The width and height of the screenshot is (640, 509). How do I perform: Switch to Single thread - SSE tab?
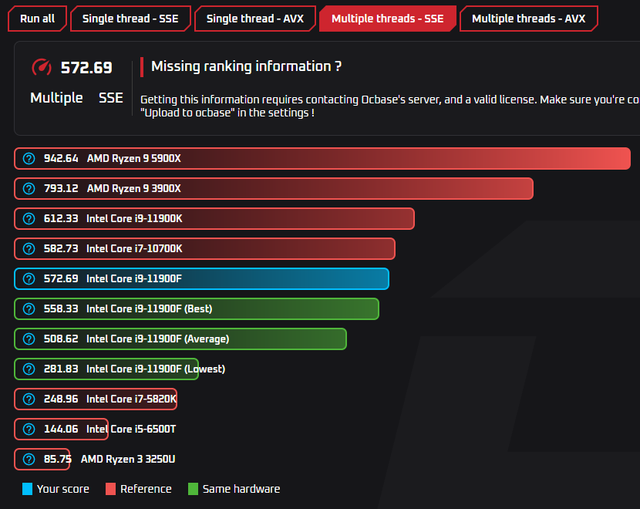(130, 19)
